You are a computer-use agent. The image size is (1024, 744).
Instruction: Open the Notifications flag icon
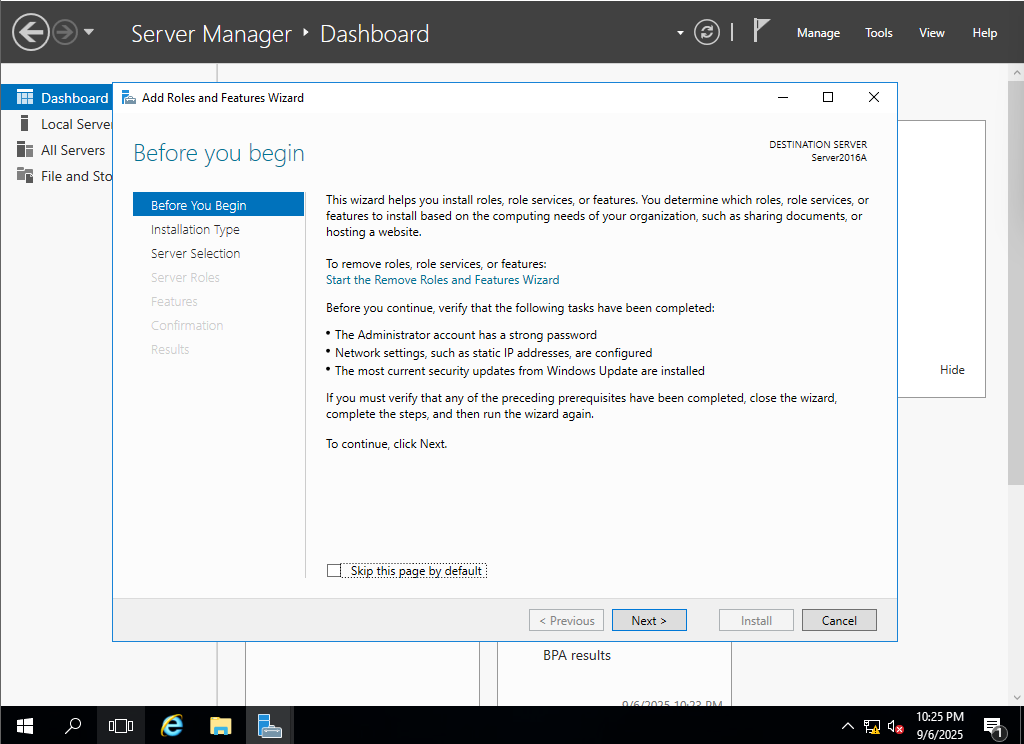(760, 31)
